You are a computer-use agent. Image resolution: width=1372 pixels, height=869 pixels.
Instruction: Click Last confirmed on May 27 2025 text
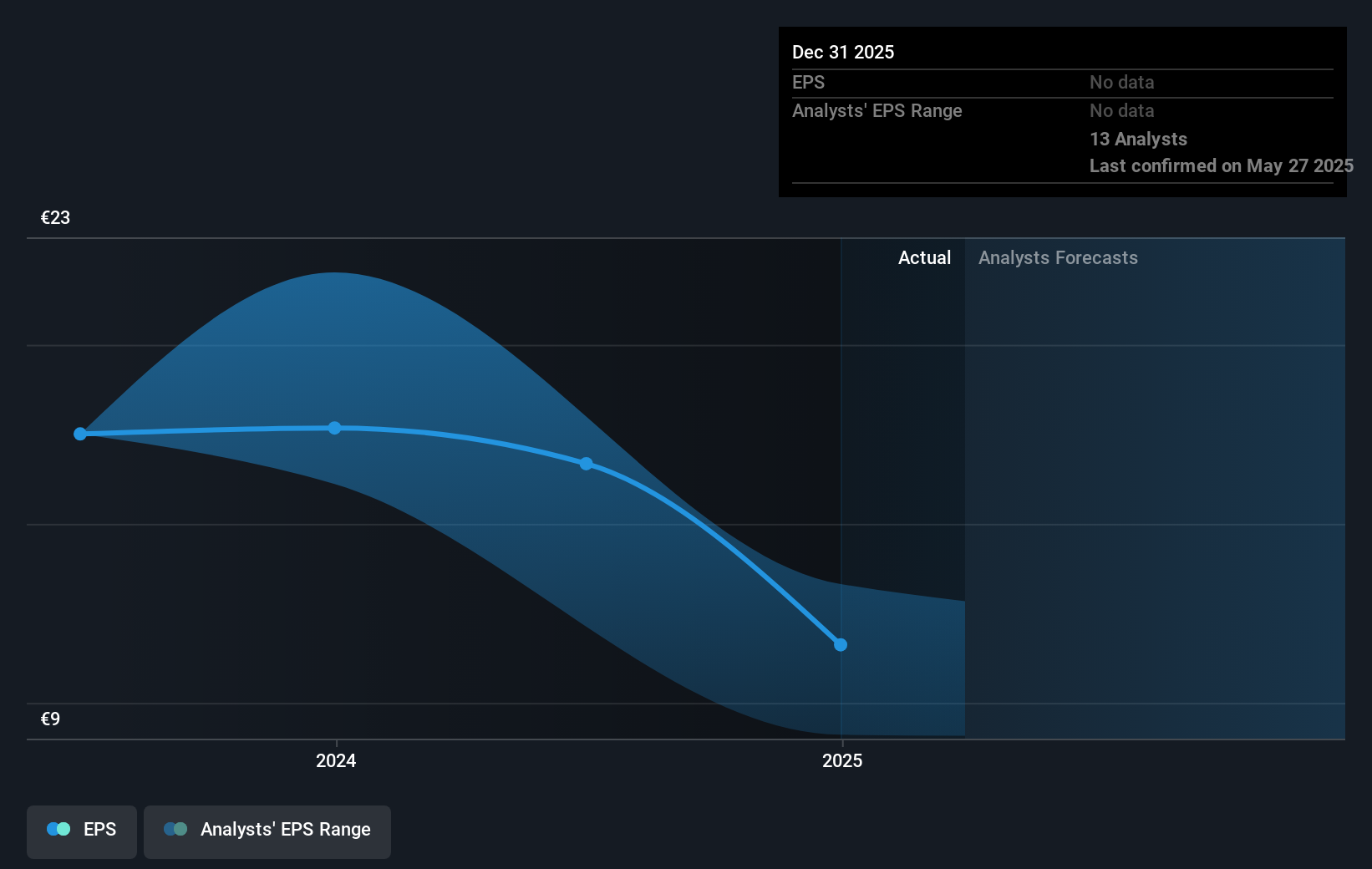tap(1222, 165)
